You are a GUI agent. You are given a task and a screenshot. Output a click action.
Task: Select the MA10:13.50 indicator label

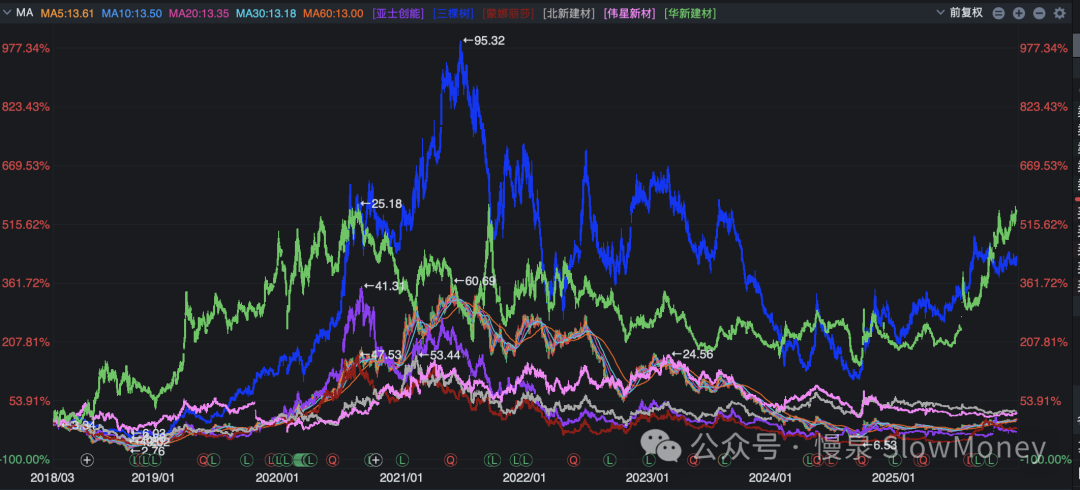[132, 13]
